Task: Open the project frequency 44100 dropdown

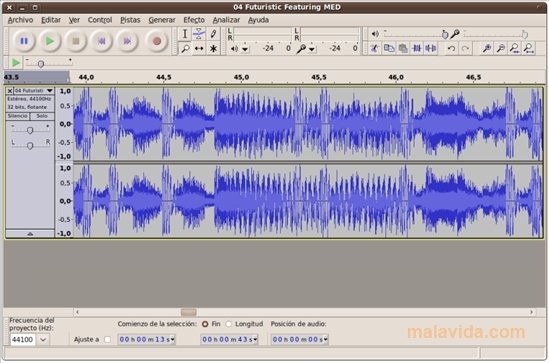Action: (43, 340)
